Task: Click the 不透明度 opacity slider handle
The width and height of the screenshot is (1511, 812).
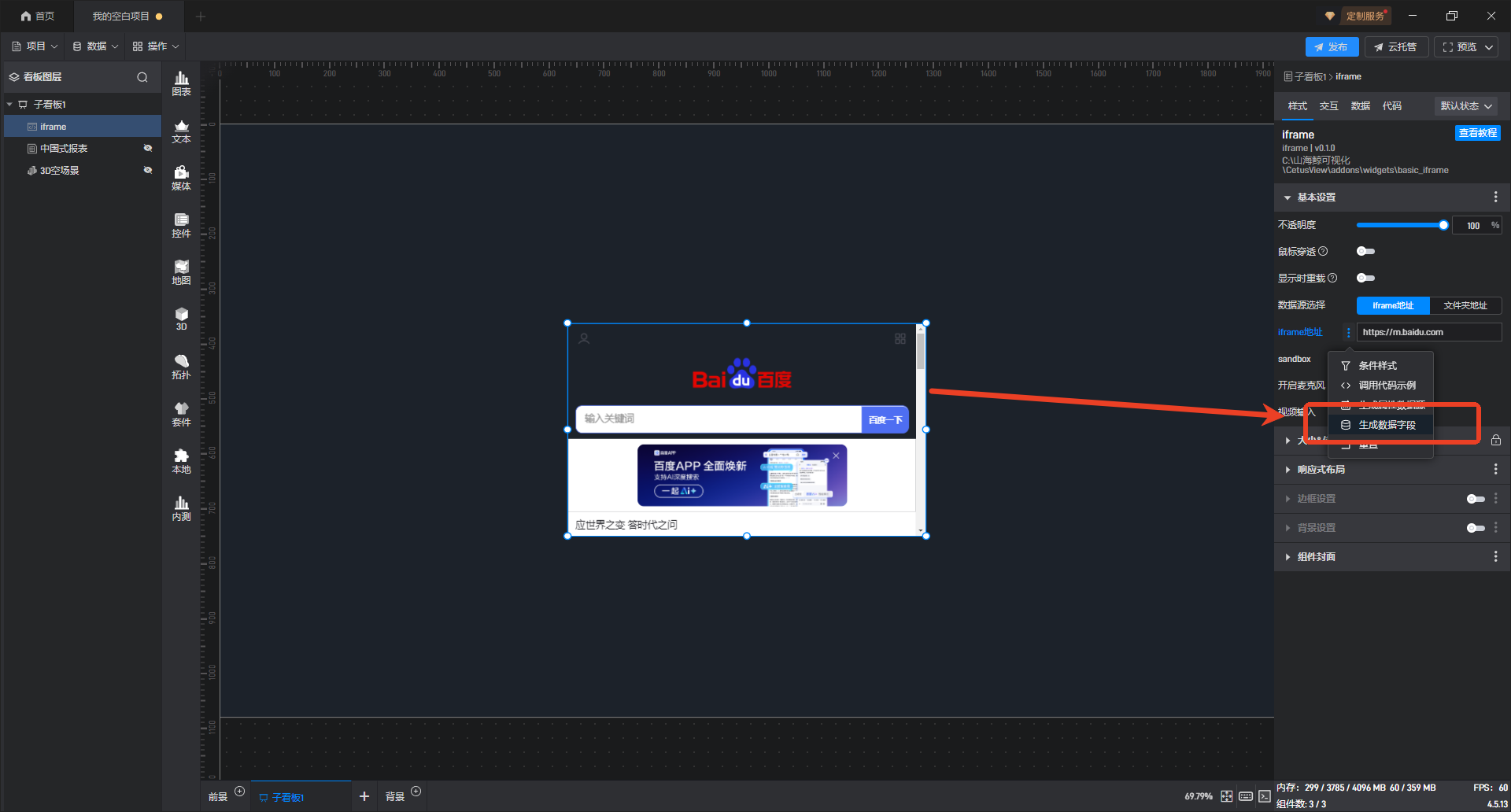Action: point(1443,225)
